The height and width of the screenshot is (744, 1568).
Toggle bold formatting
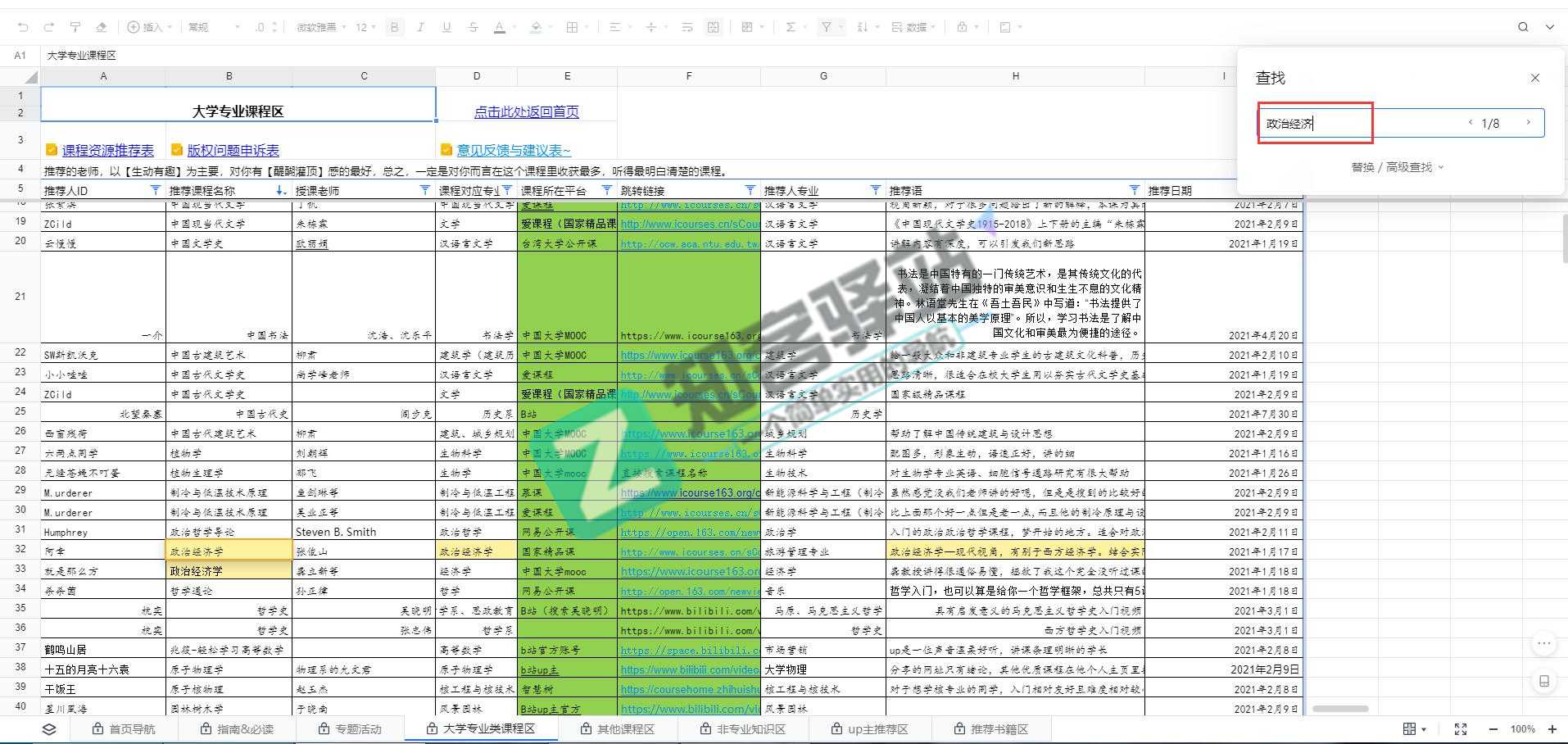[x=394, y=27]
